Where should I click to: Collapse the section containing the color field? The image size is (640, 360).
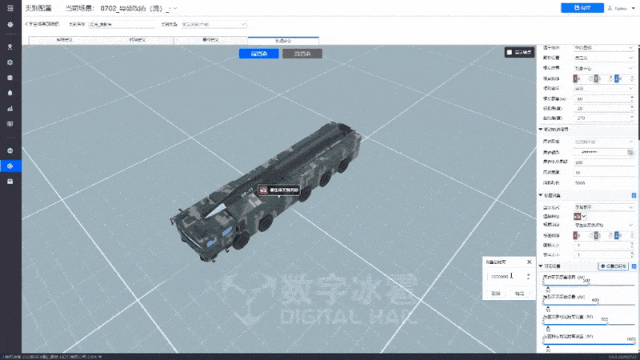[541, 129]
